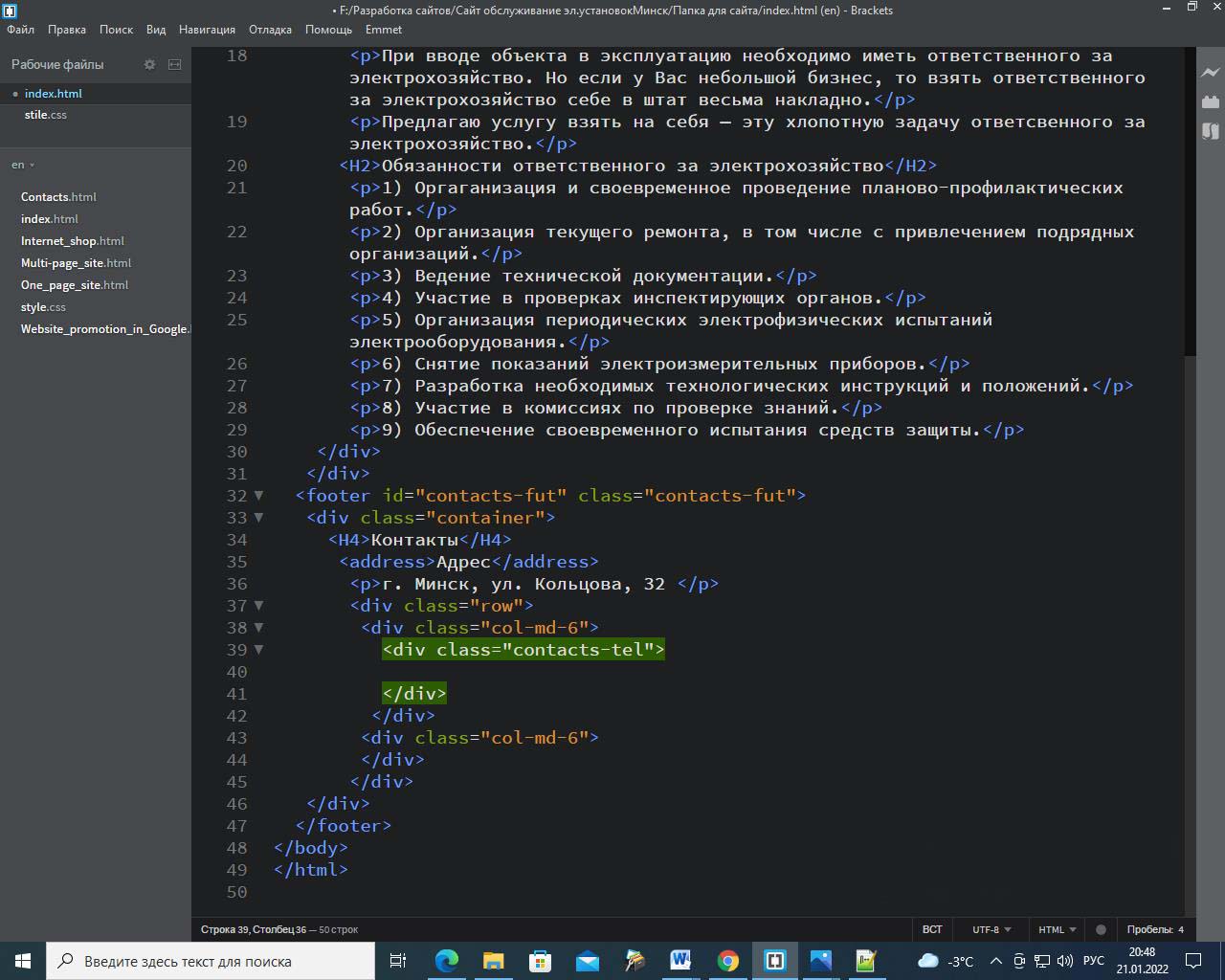
Task: Open the Extension Manager brick icon
Action: [x=1210, y=101]
